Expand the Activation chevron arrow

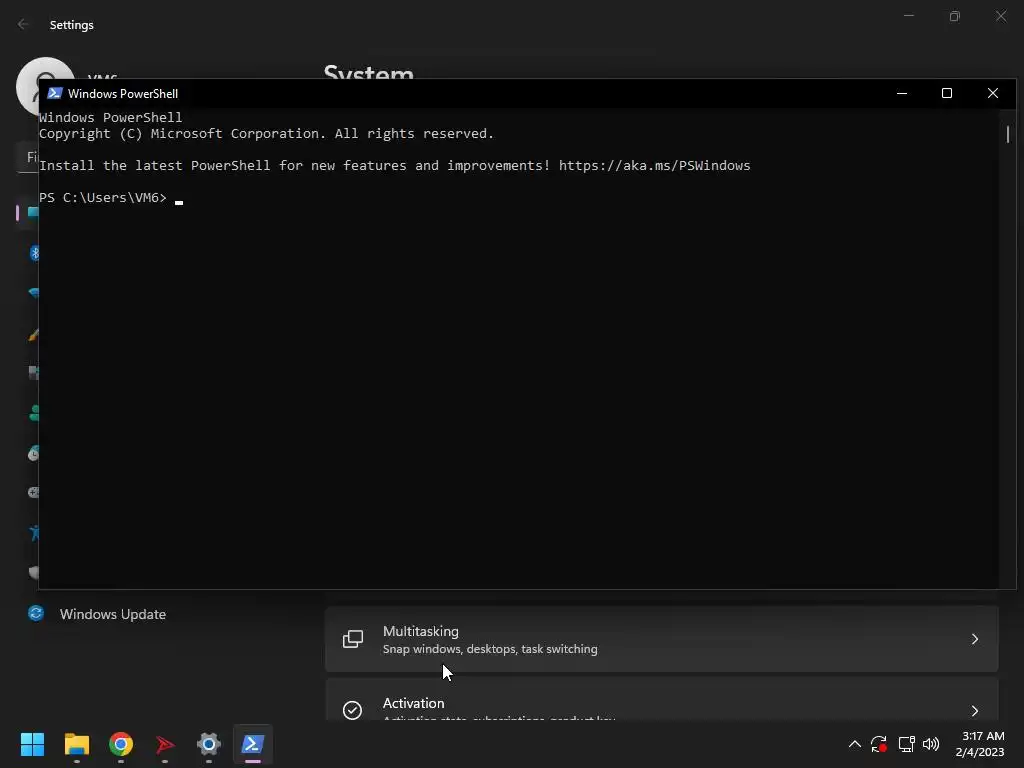point(974,711)
